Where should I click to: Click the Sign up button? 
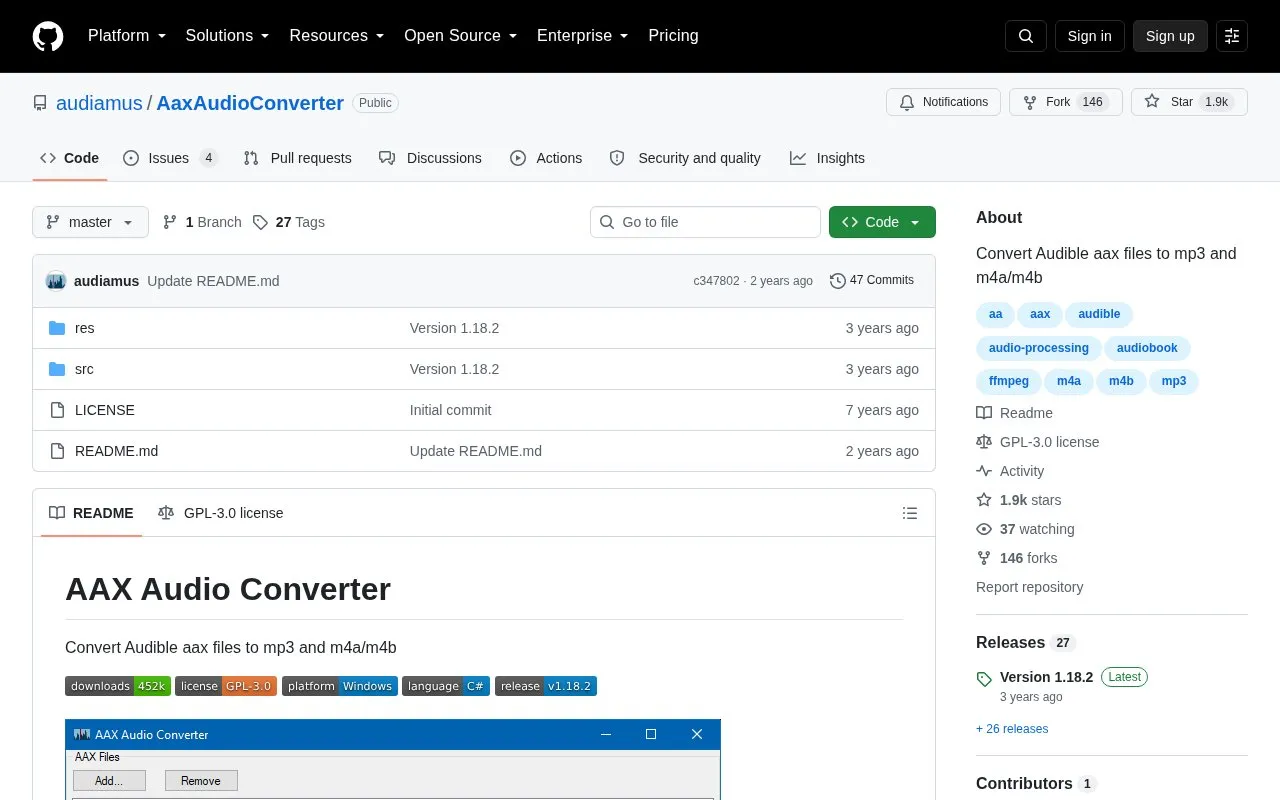point(1170,36)
